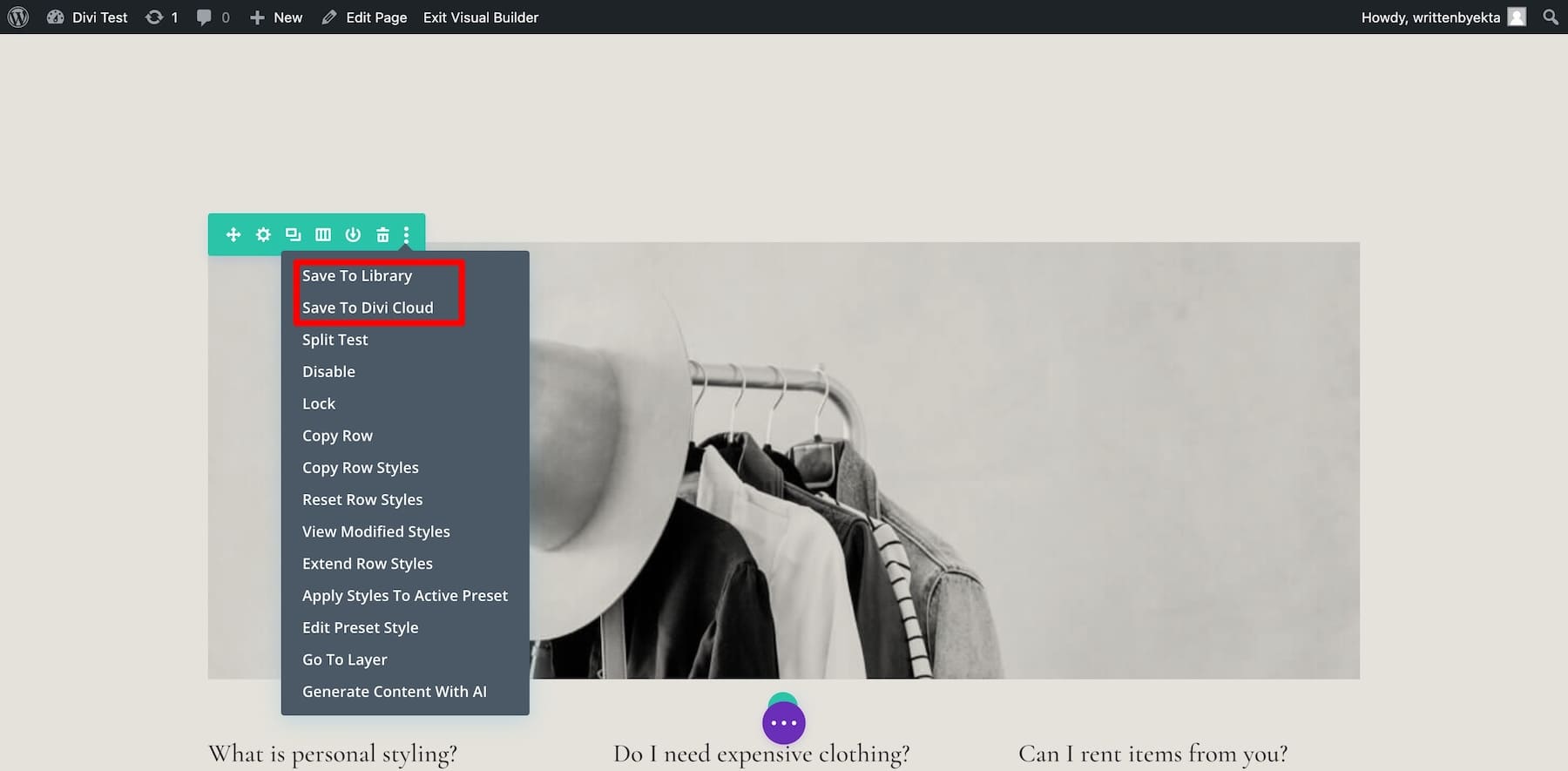1568x771 pixels.
Task: Open the row column structure icon
Action: click(x=323, y=234)
